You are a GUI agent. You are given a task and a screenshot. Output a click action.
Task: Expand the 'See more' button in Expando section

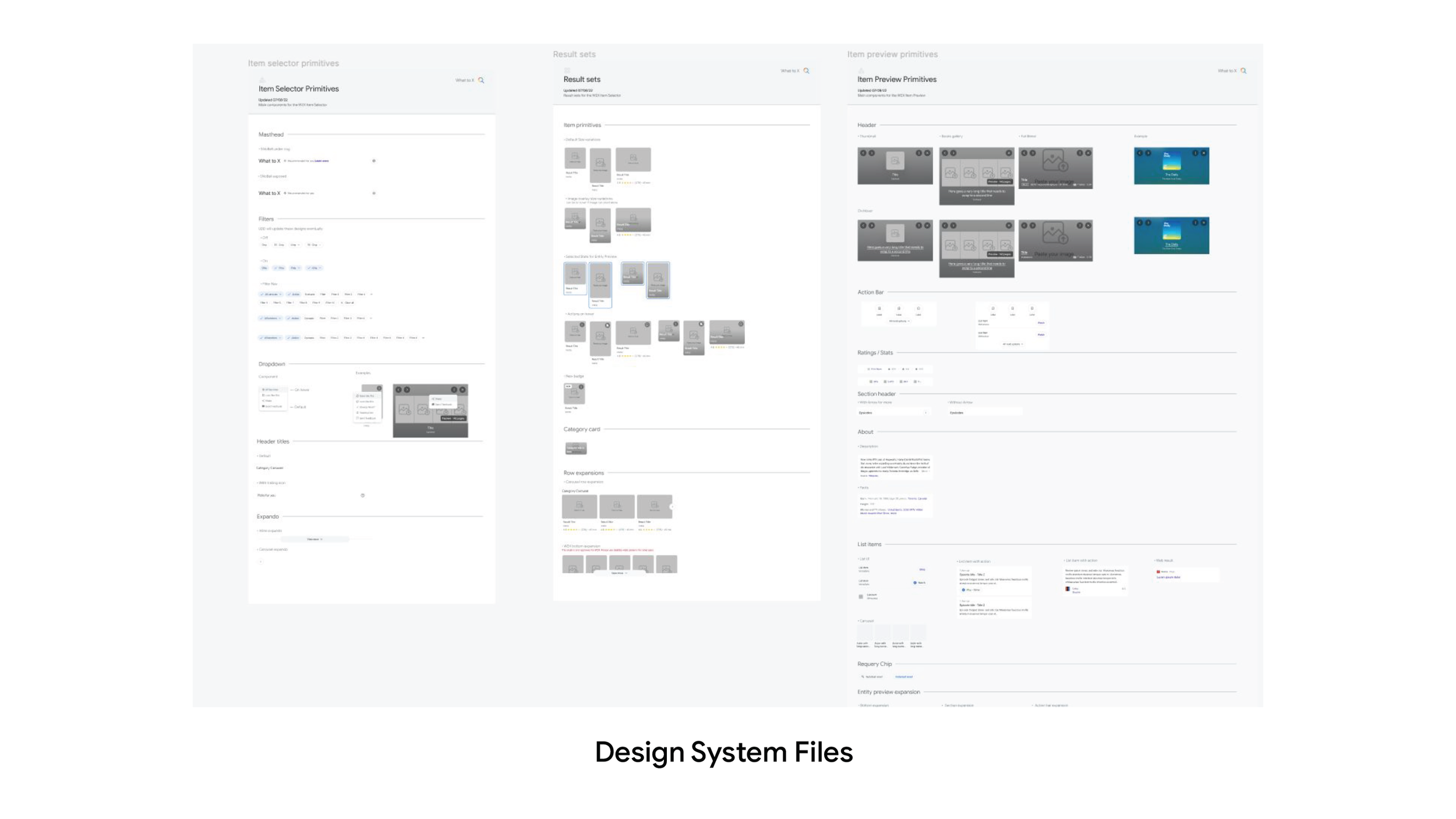point(314,540)
